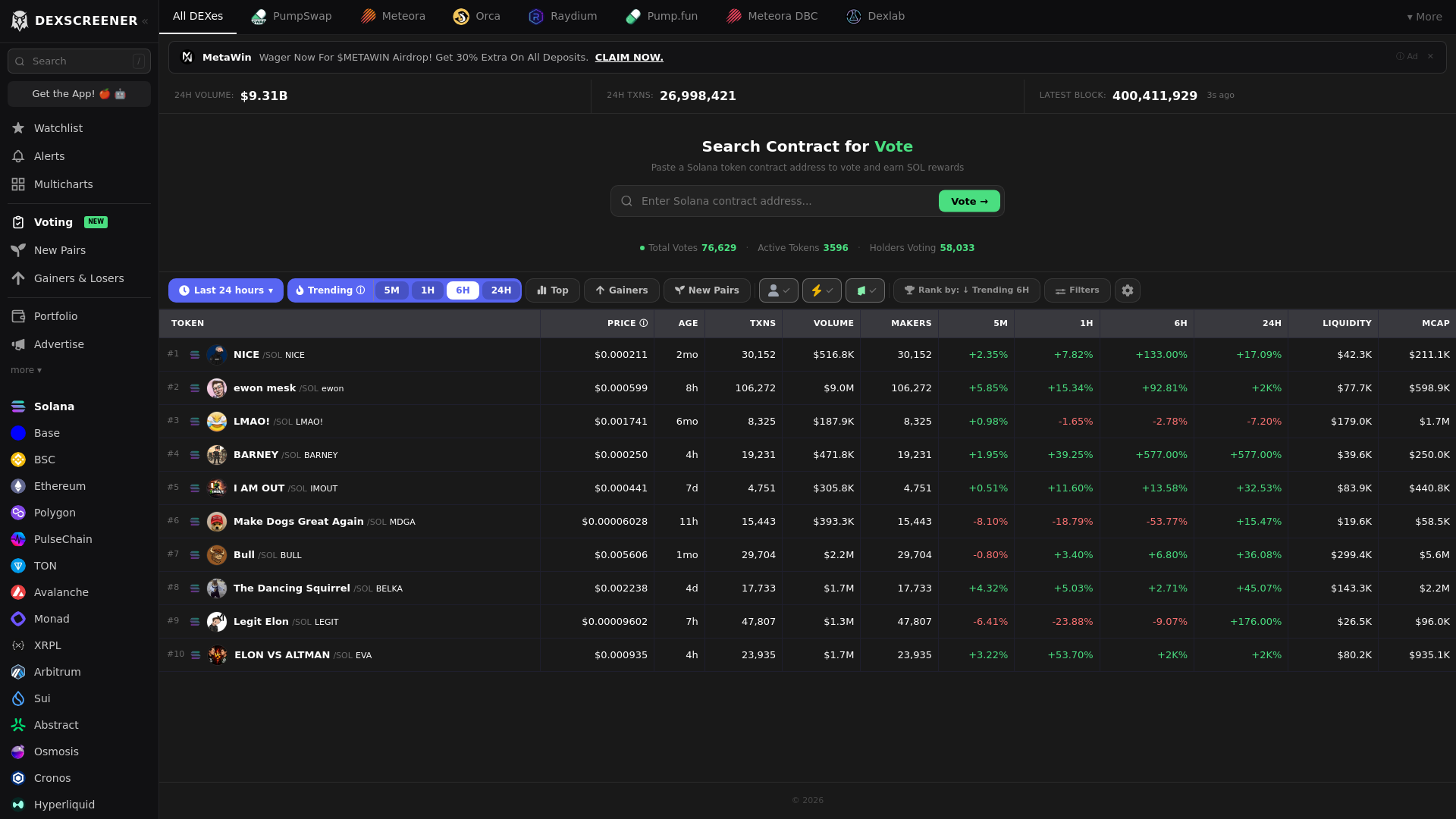Select the Polygon chain icon
The width and height of the screenshot is (1456, 819).
pyautogui.click(x=18, y=513)
